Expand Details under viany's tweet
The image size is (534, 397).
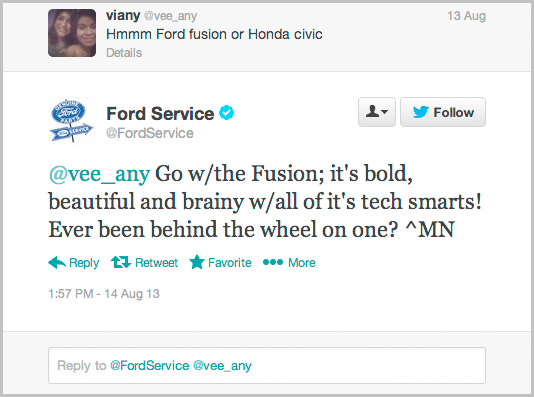[x=124, y=53]
